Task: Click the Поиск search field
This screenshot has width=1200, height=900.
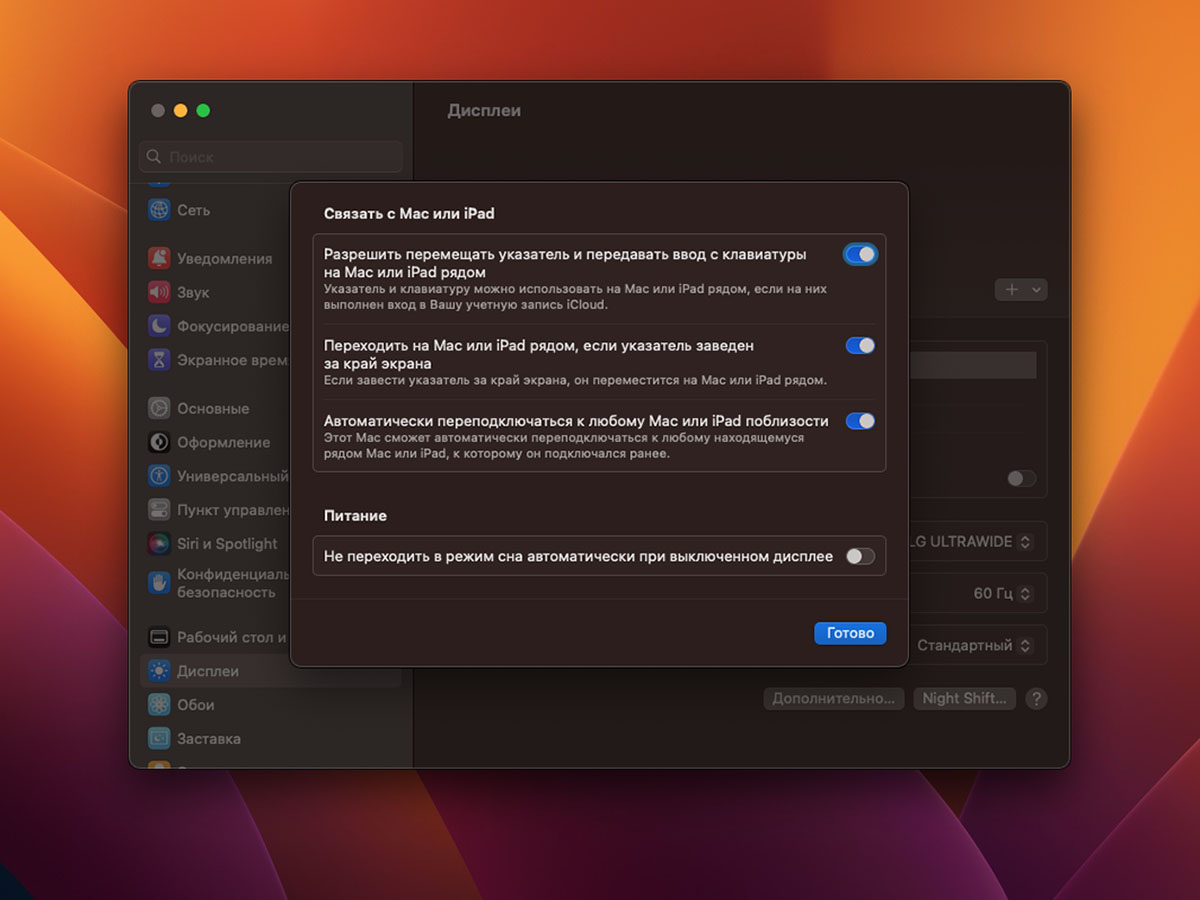Action: click(x=271, y=157)
